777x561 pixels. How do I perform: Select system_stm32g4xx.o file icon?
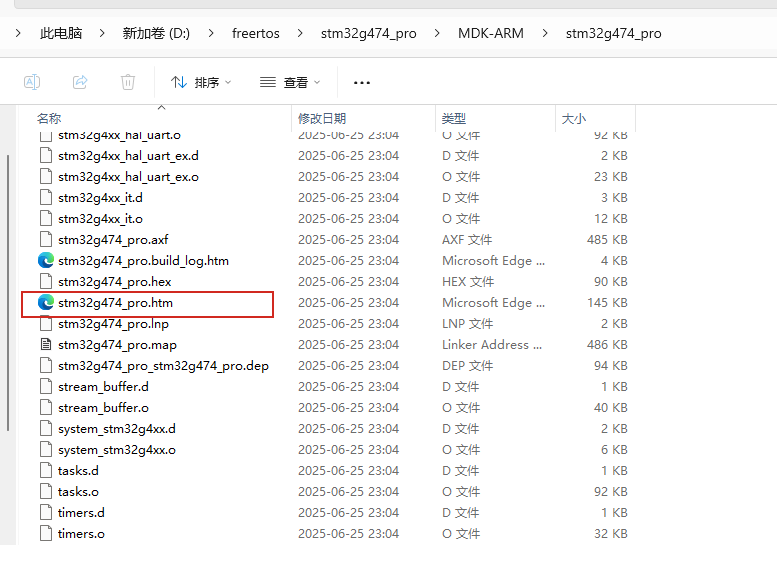click(46, 449)
